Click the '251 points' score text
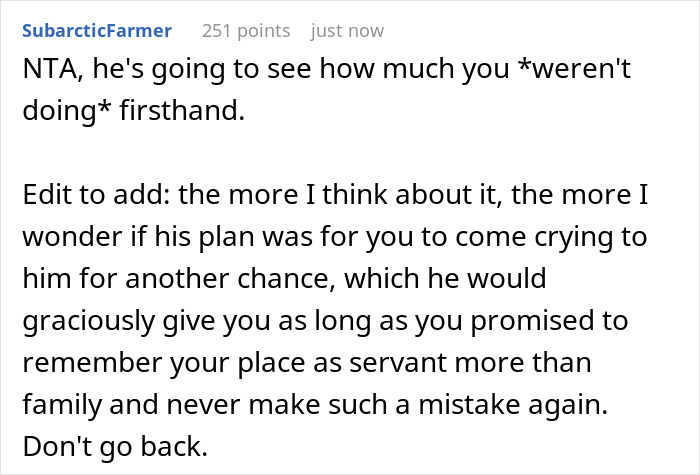This screenshot has width=700, height=475. (x=246, y=31)
